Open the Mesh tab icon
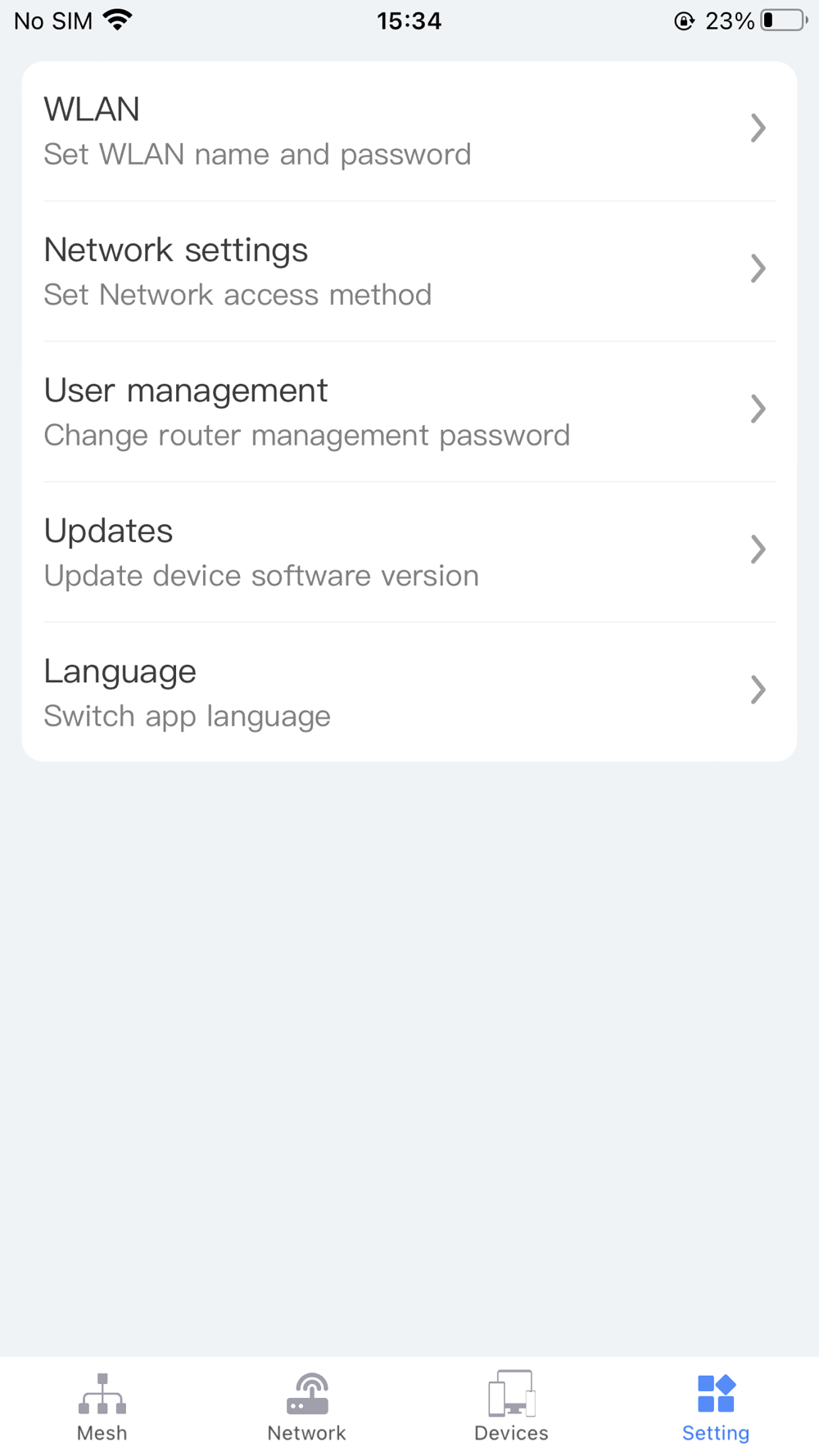This screenshot has width=819, height=1456. point(102,1394)
